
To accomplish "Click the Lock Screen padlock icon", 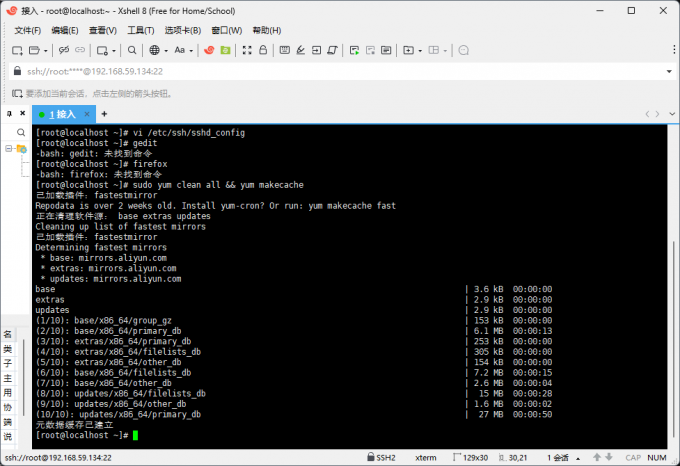I will pos(263,50).
